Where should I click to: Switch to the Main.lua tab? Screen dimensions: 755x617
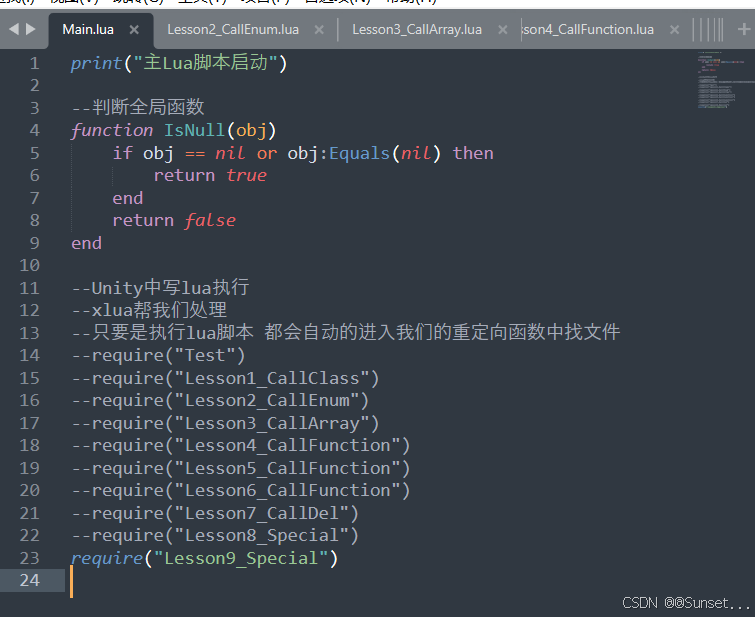click(88, 30)
